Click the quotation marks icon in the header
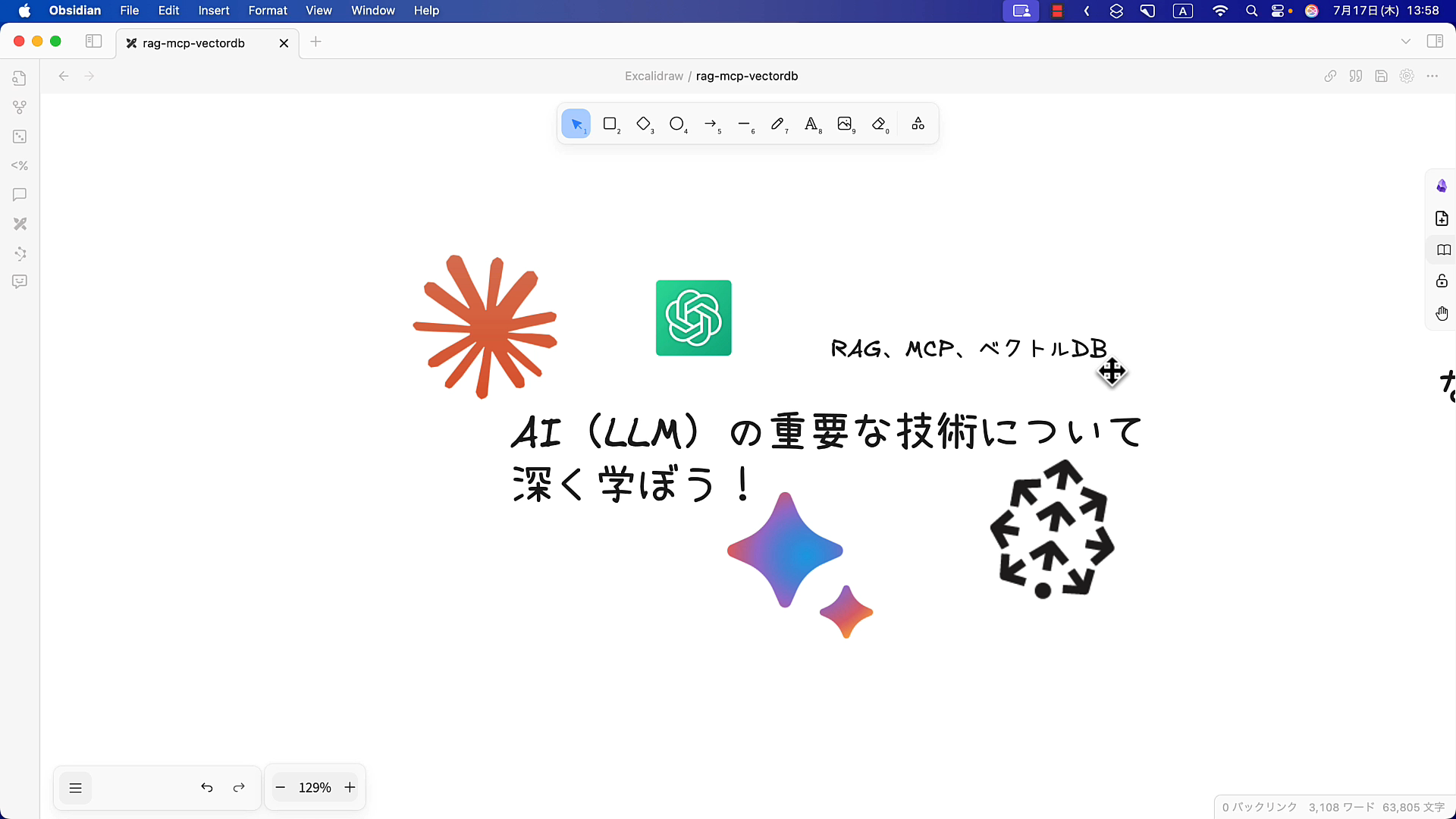This screenshot has width=1456, height=819. click(x=1356, y=76)
